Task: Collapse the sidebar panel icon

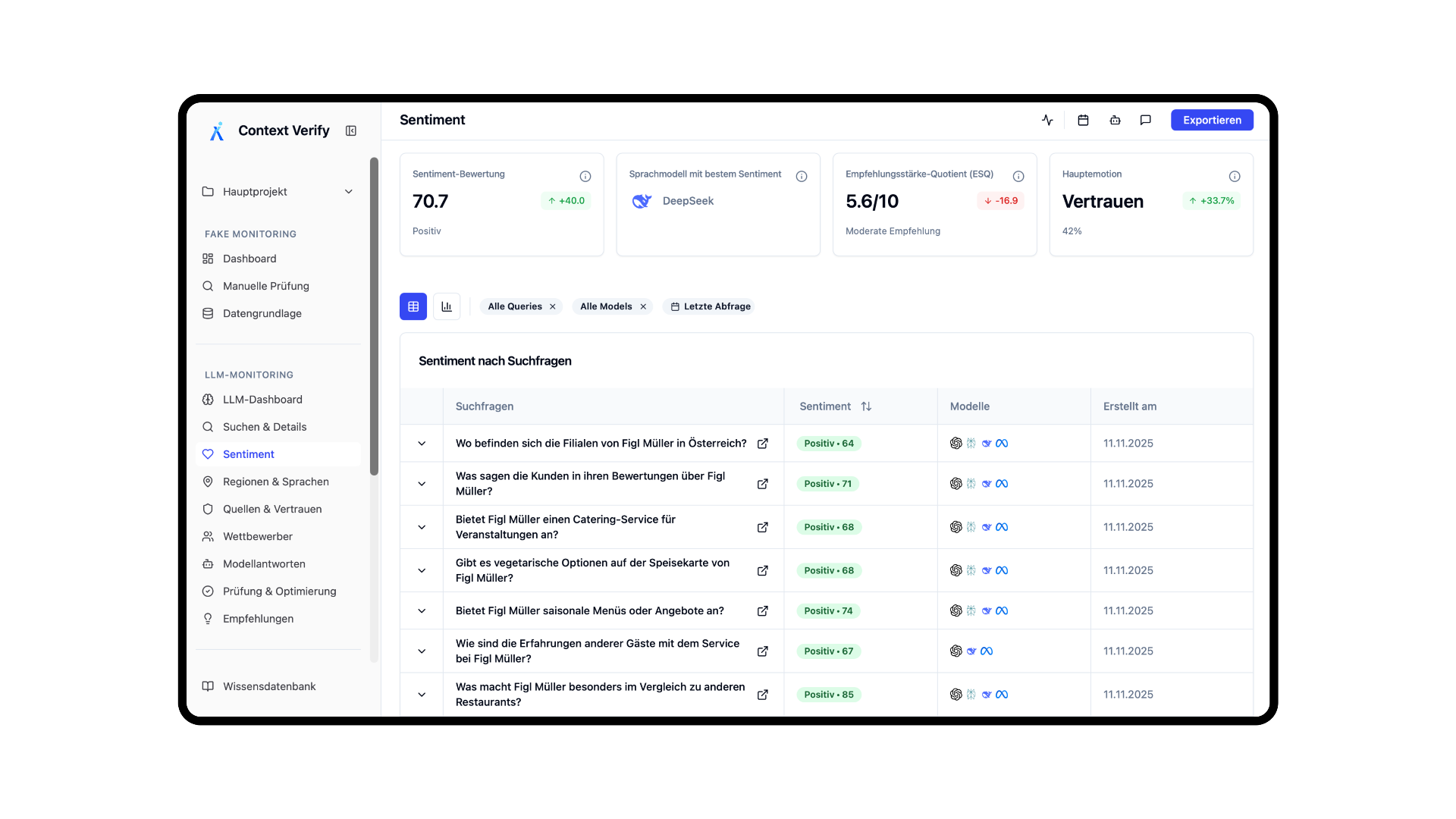Action: [351, 130]
